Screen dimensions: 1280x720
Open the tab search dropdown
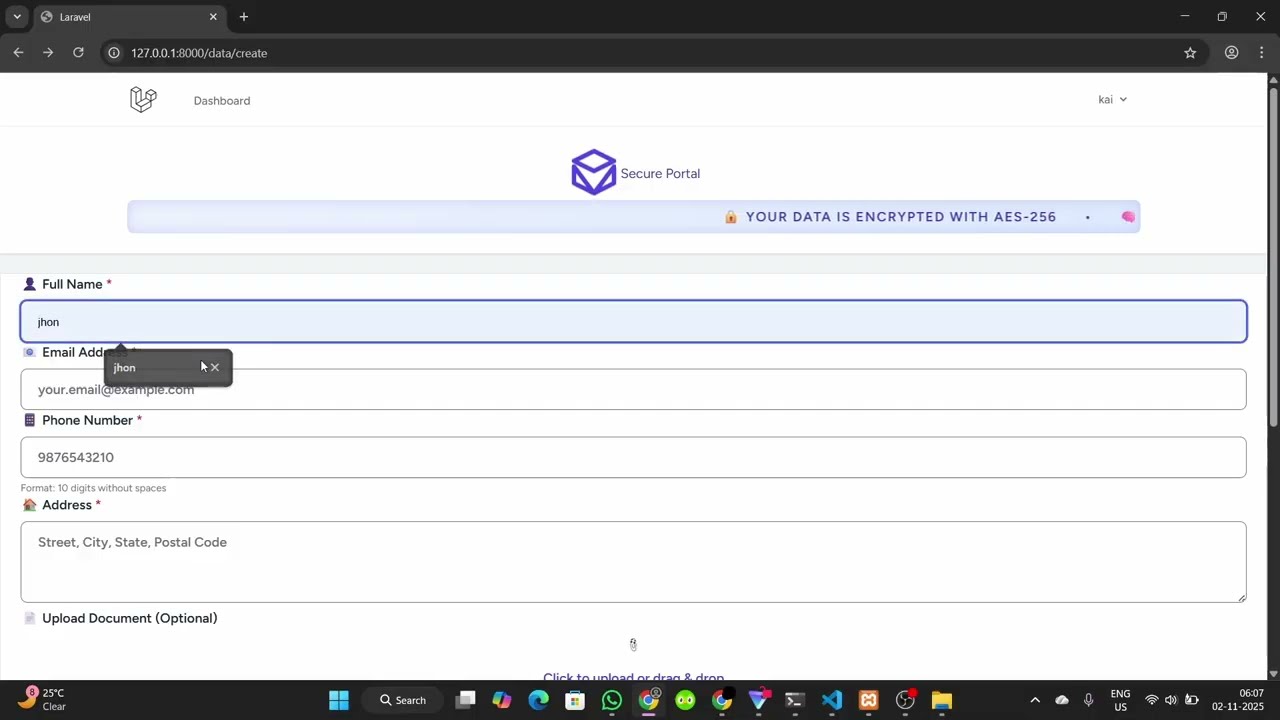16,17
